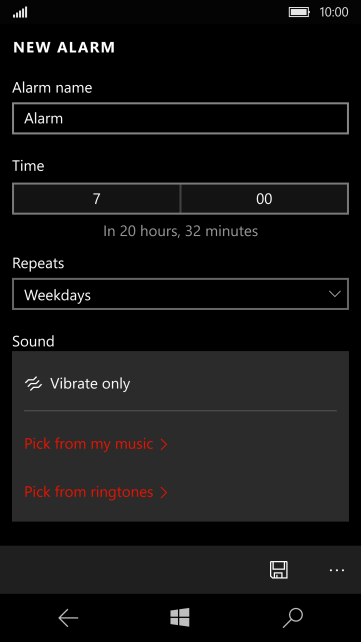Select the minutes field showing 00
Viewport: 361px width, 642px height.
264,199
